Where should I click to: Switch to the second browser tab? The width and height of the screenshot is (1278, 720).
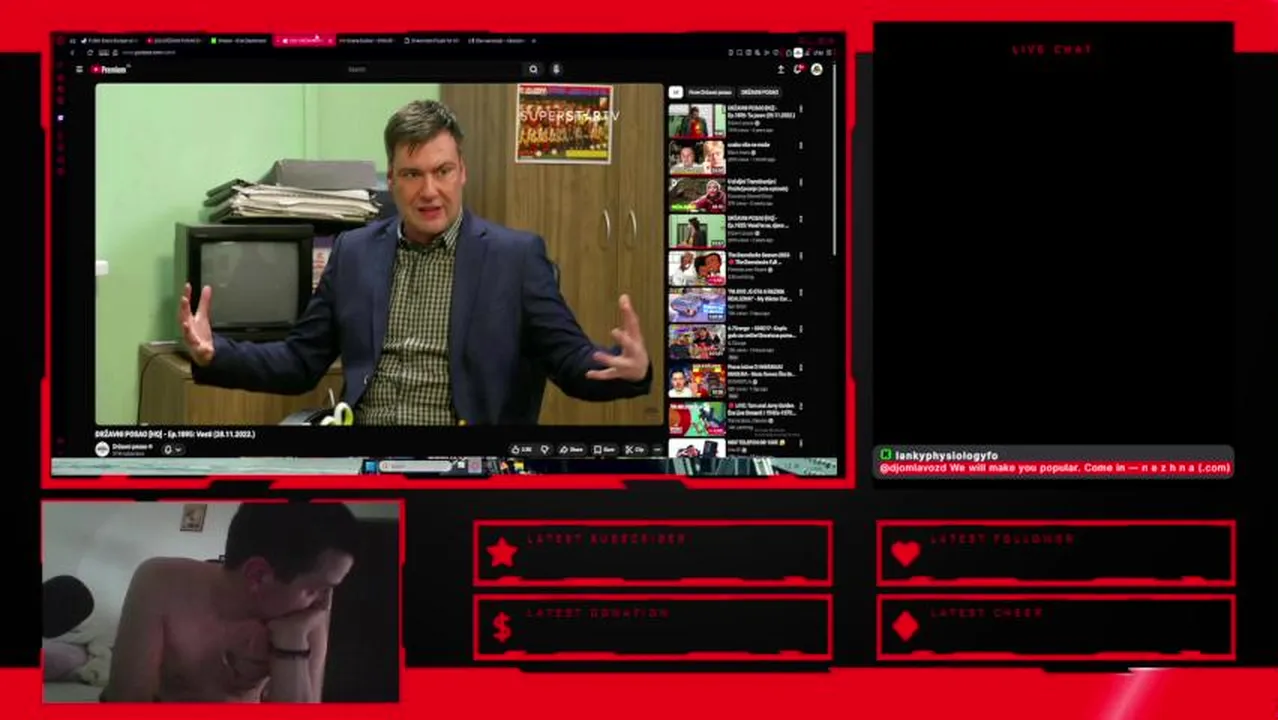click(x=175, y=41)
